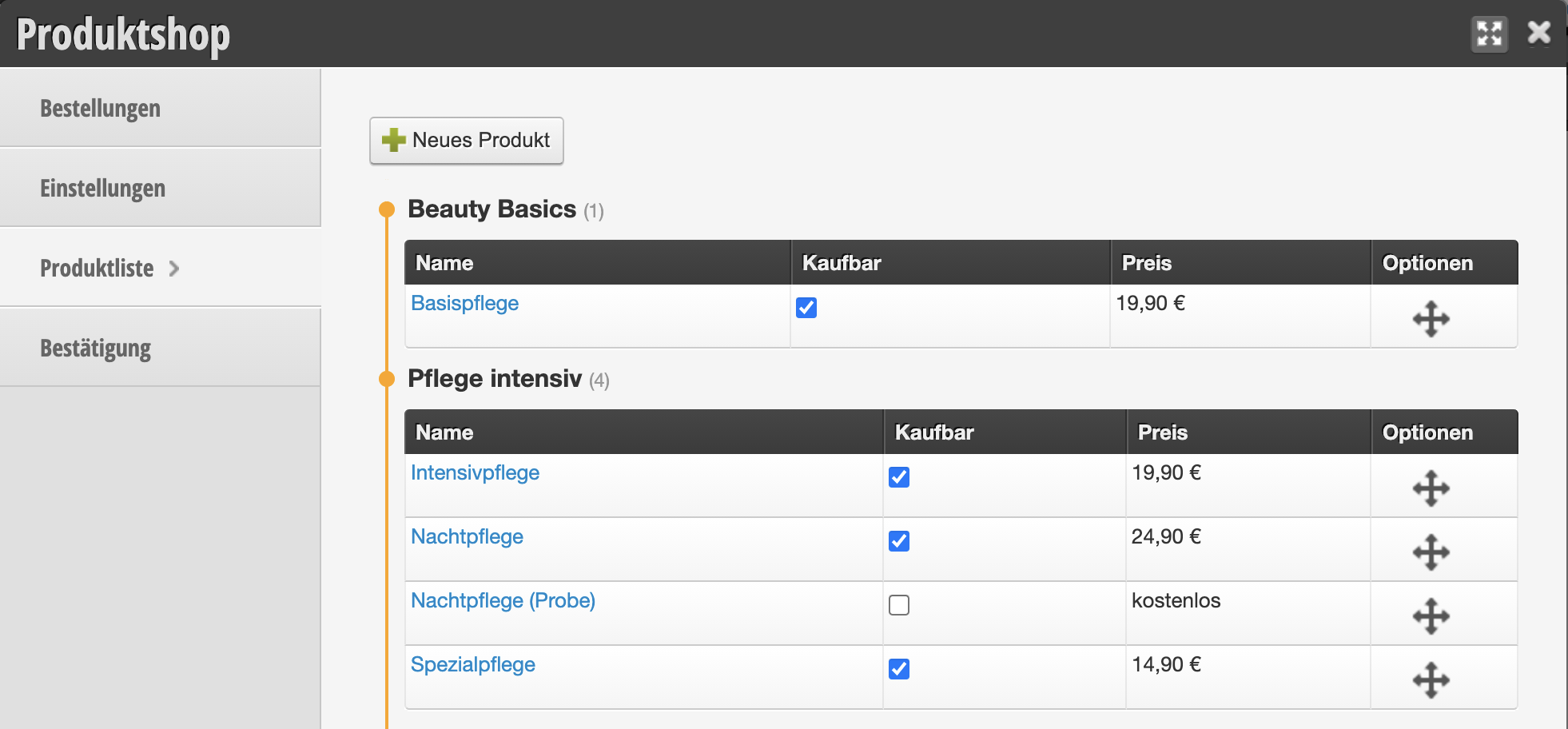Toggle fullscreen with the expand icon
The image size is (1568, 729).
tap(1490, 34)
